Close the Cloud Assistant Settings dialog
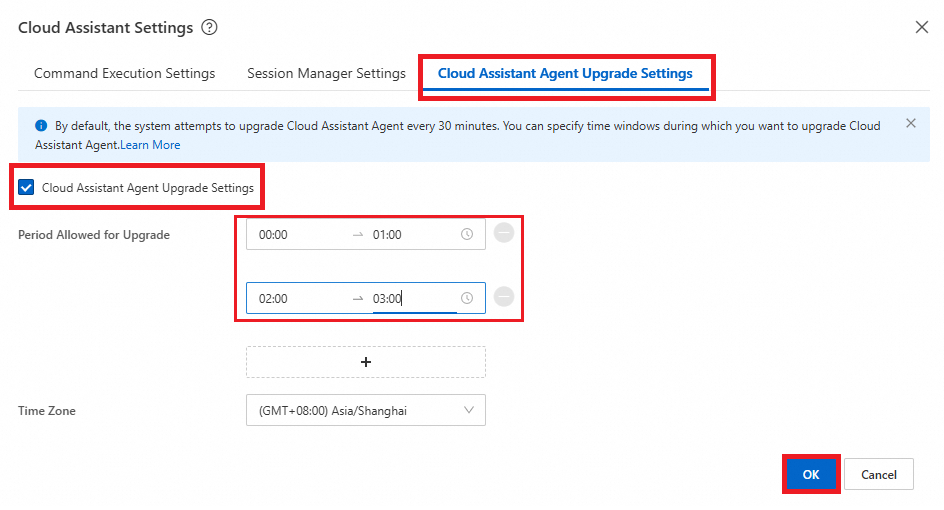 click(921, 27)
